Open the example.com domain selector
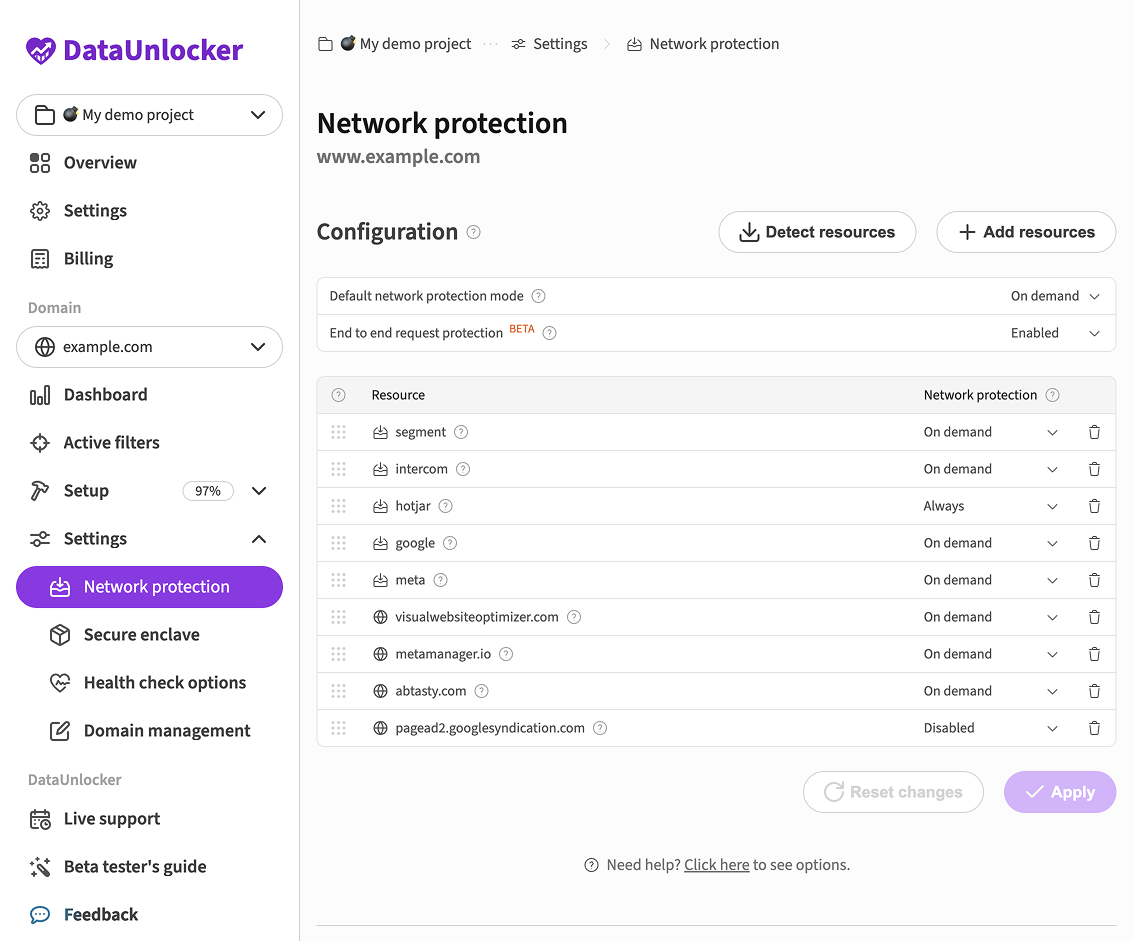 149,347
